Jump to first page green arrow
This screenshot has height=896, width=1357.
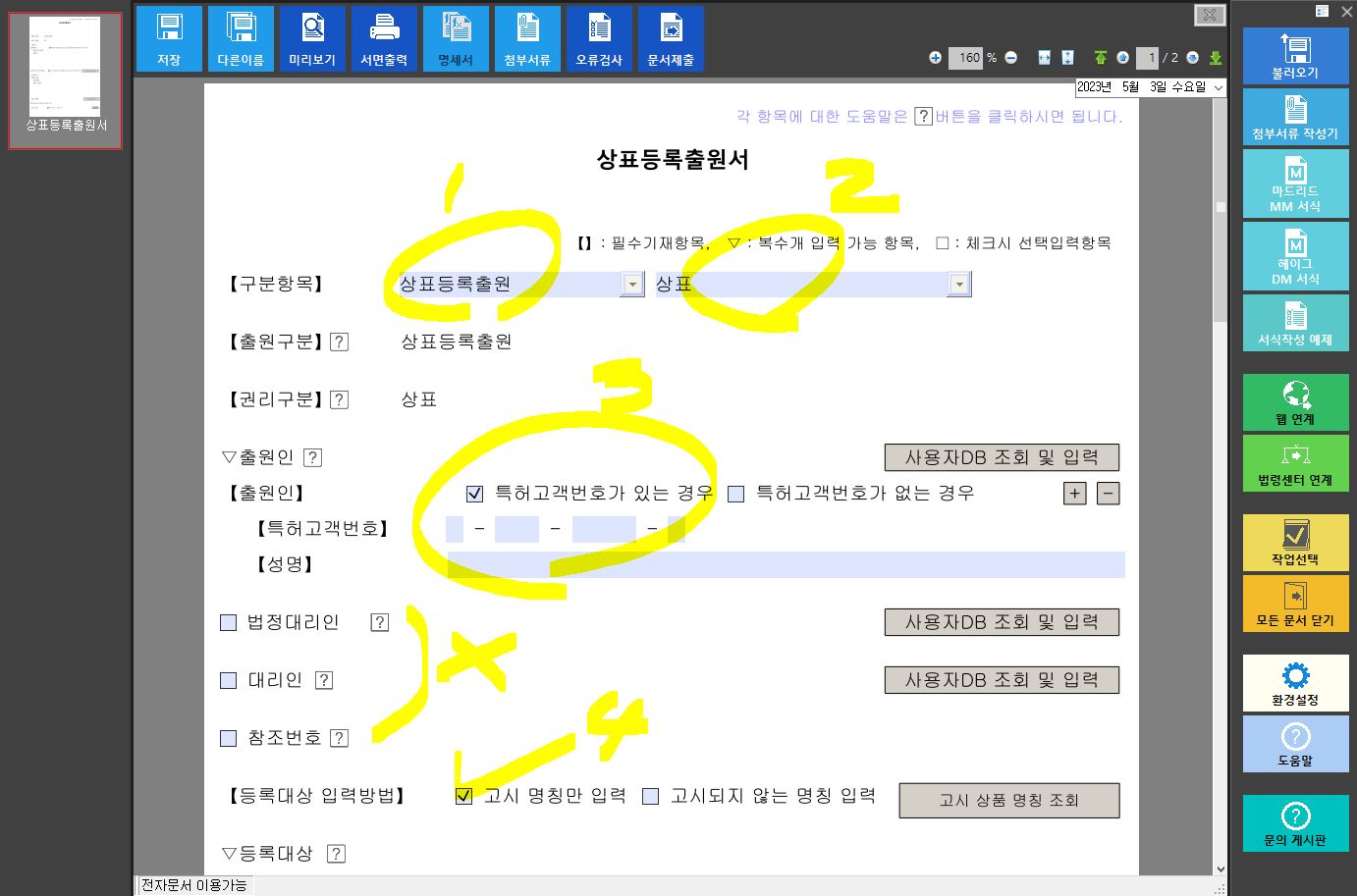pos(1100,58)
